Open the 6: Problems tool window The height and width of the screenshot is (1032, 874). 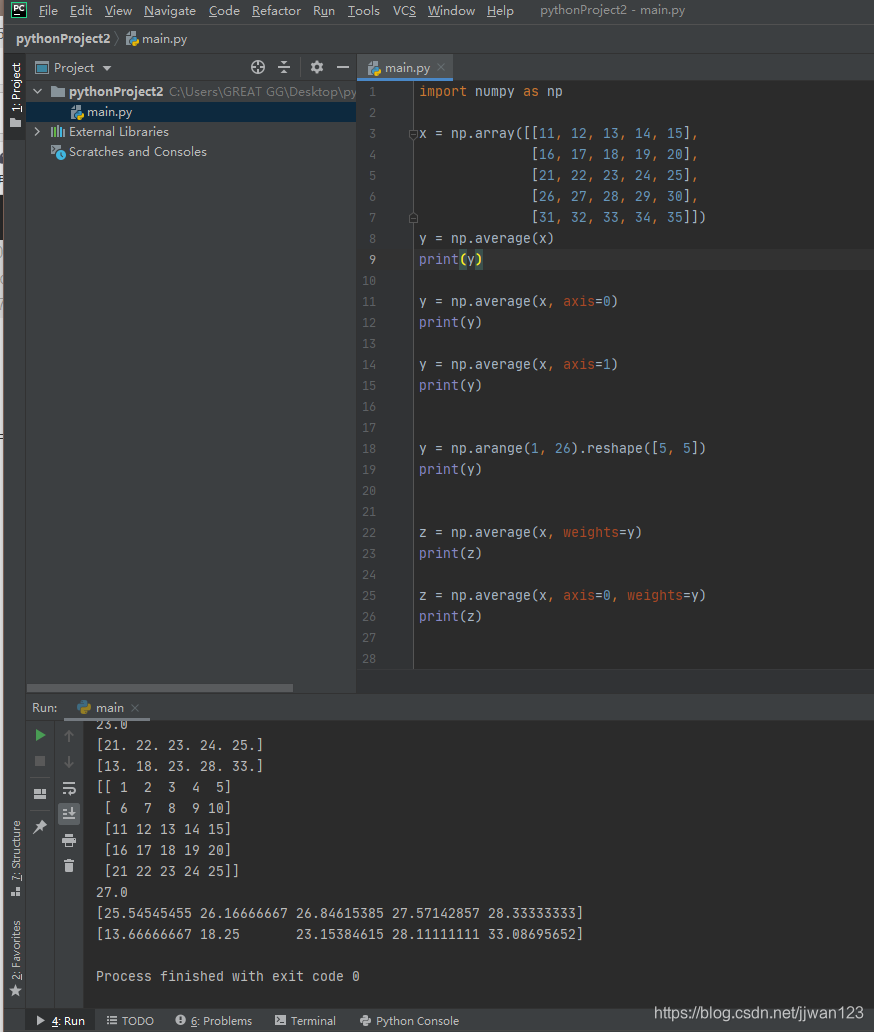point(214,1021)
